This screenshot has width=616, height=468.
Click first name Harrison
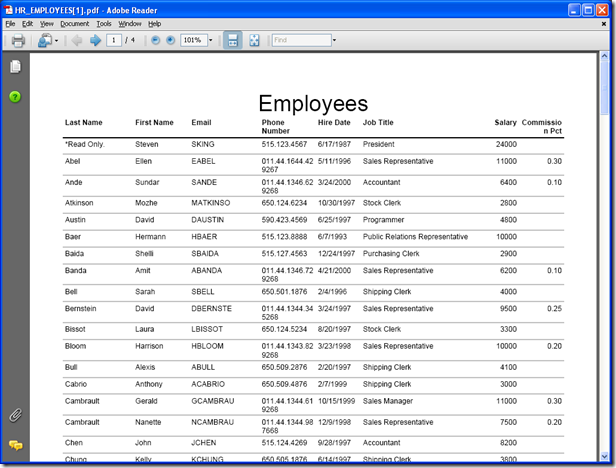[x=149, y=346]
